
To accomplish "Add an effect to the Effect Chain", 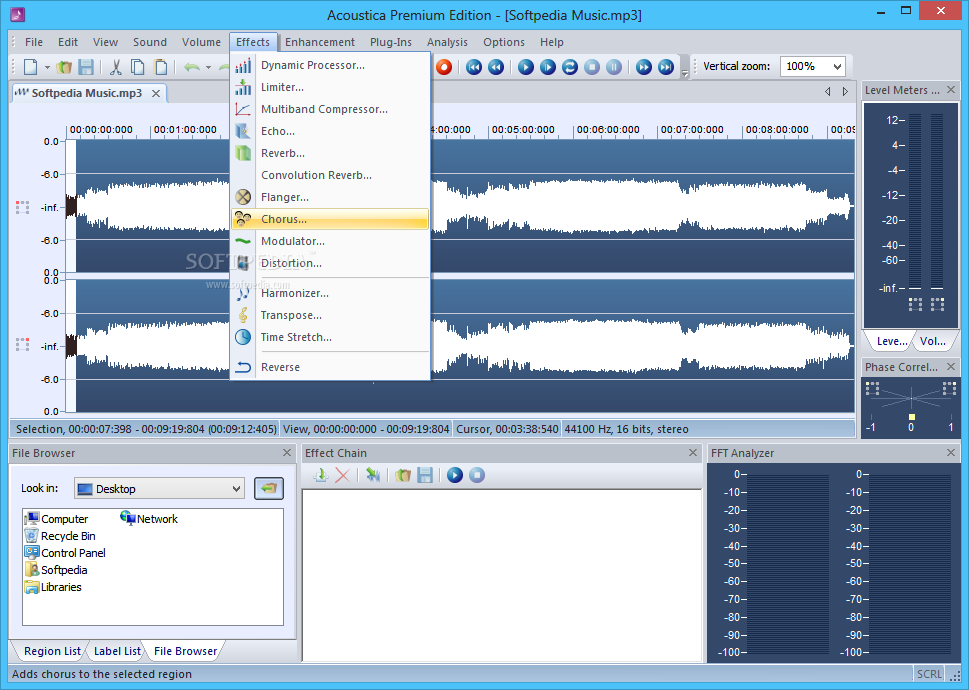I will tap(321, 475).
